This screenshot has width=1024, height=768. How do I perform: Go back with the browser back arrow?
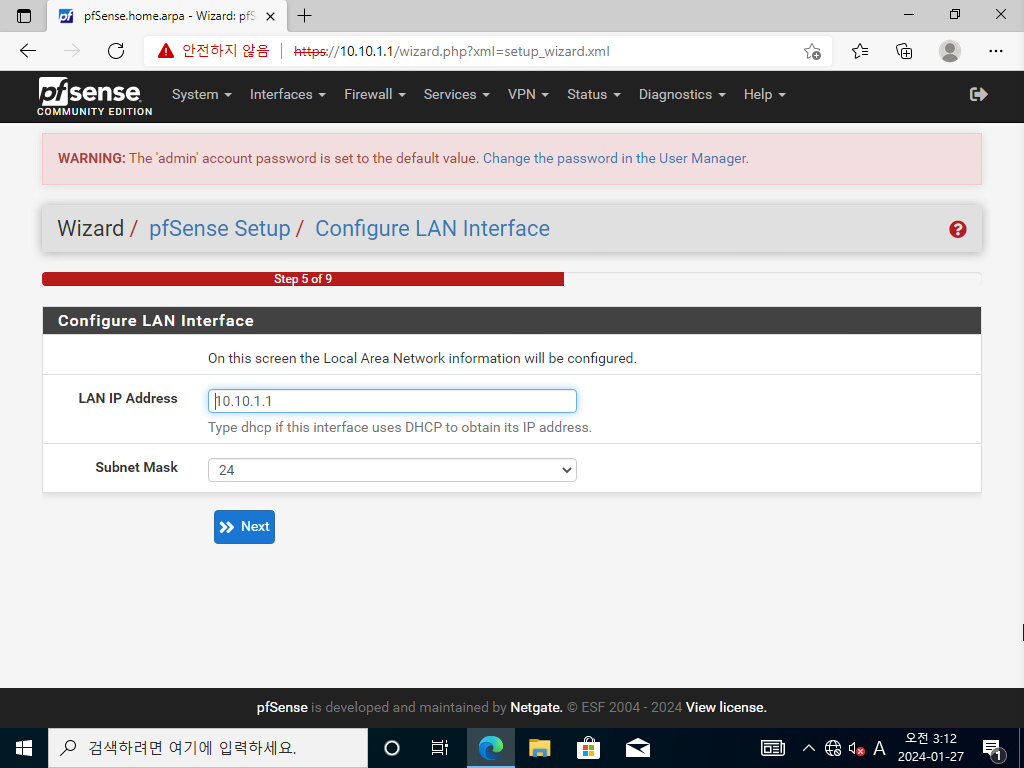coord(27,51)
